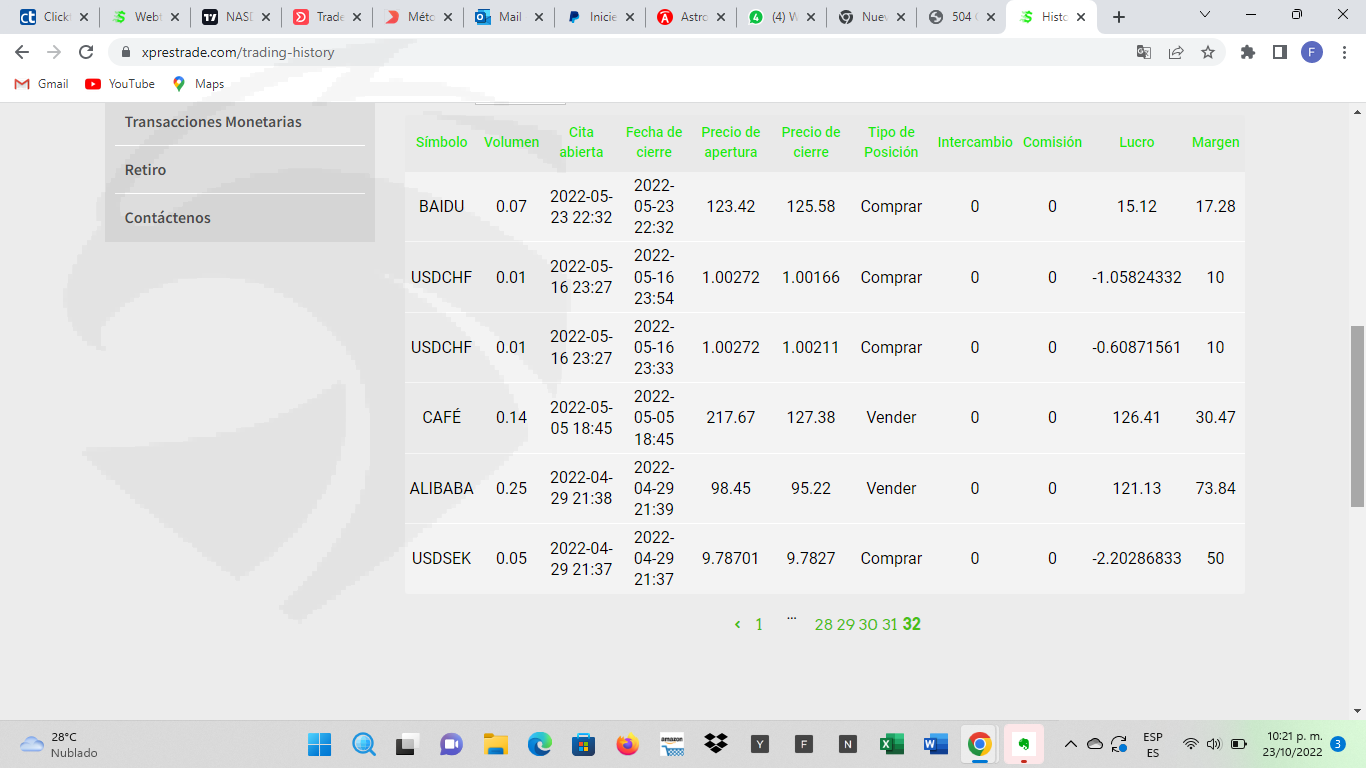
Task: Go to page 1 of trading history
Action: click(759, 624)
